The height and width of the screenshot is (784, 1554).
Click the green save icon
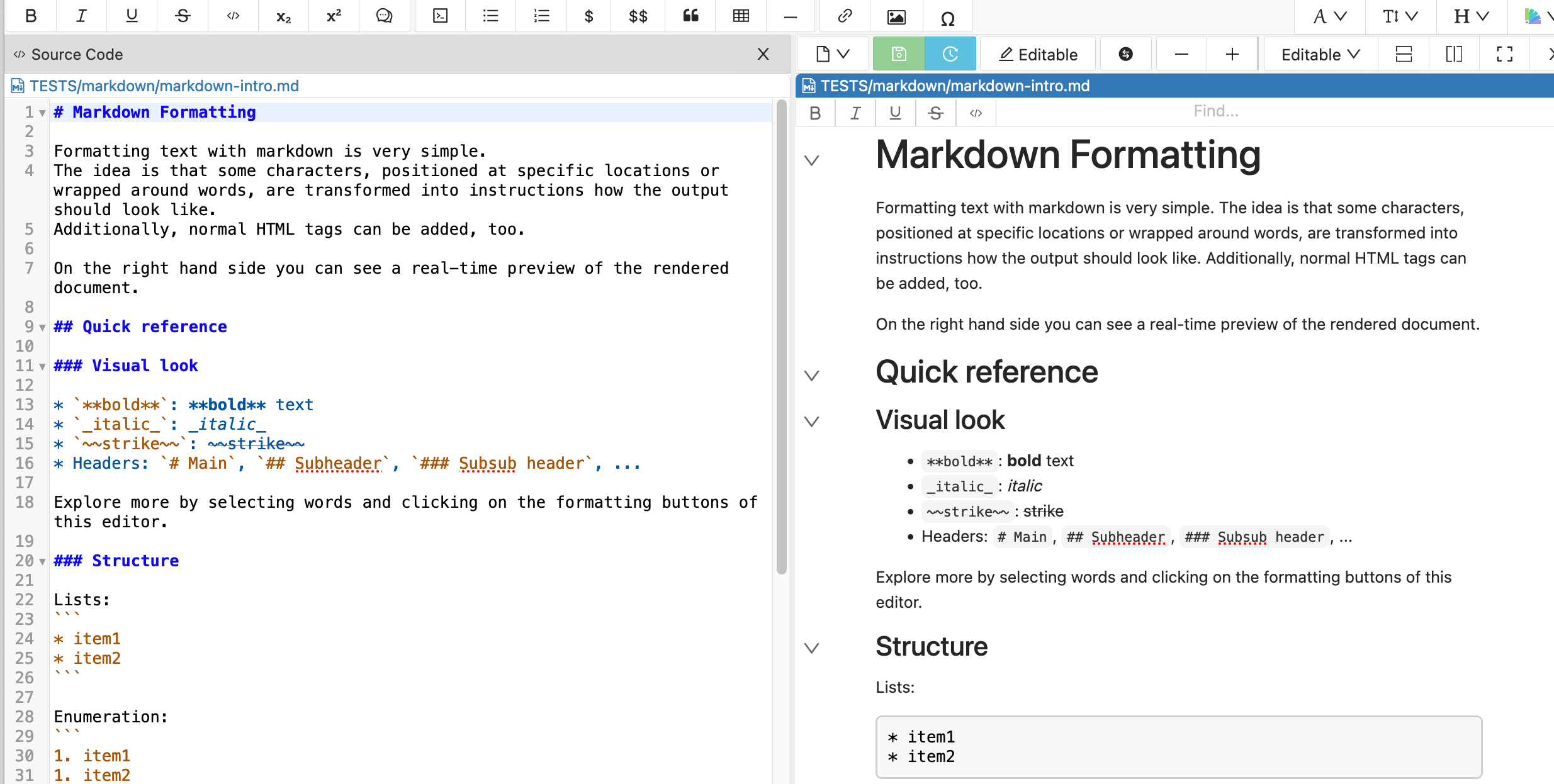pos(899,54)
